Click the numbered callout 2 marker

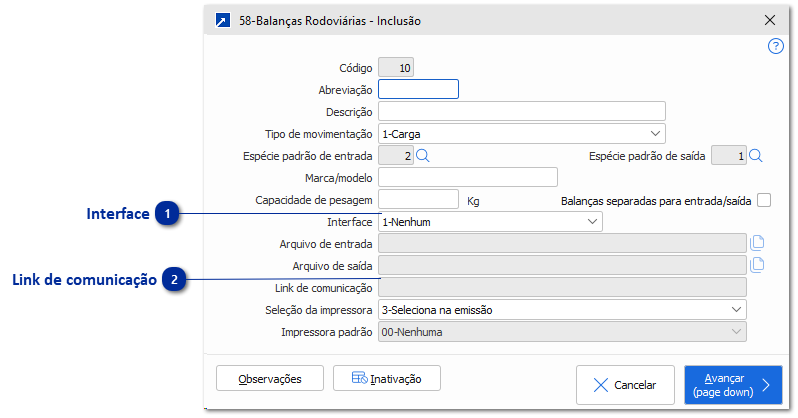(x=174, y=280)
